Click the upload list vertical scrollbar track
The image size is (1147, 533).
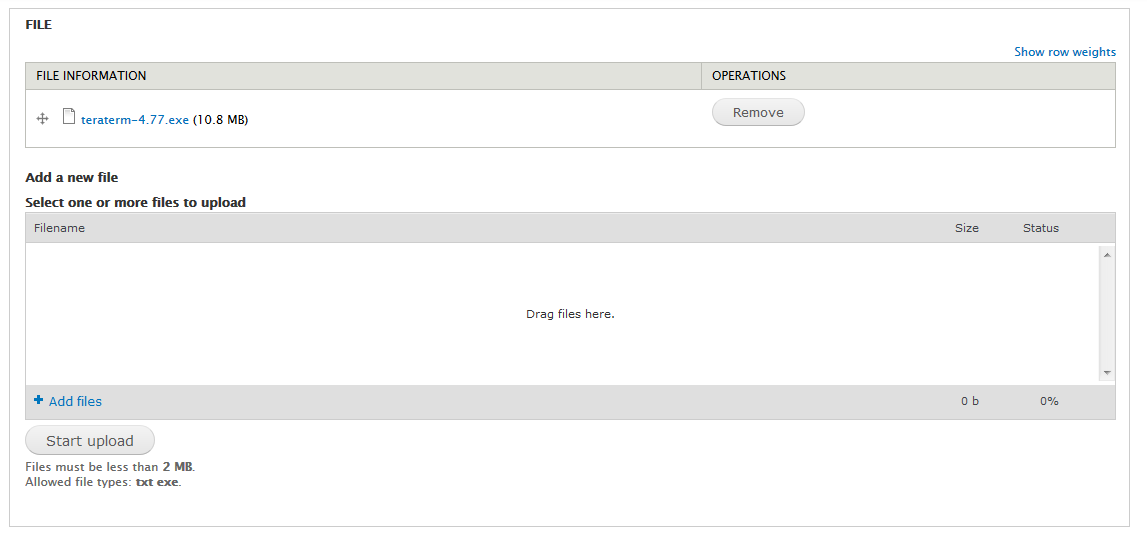click(1107, 314)
